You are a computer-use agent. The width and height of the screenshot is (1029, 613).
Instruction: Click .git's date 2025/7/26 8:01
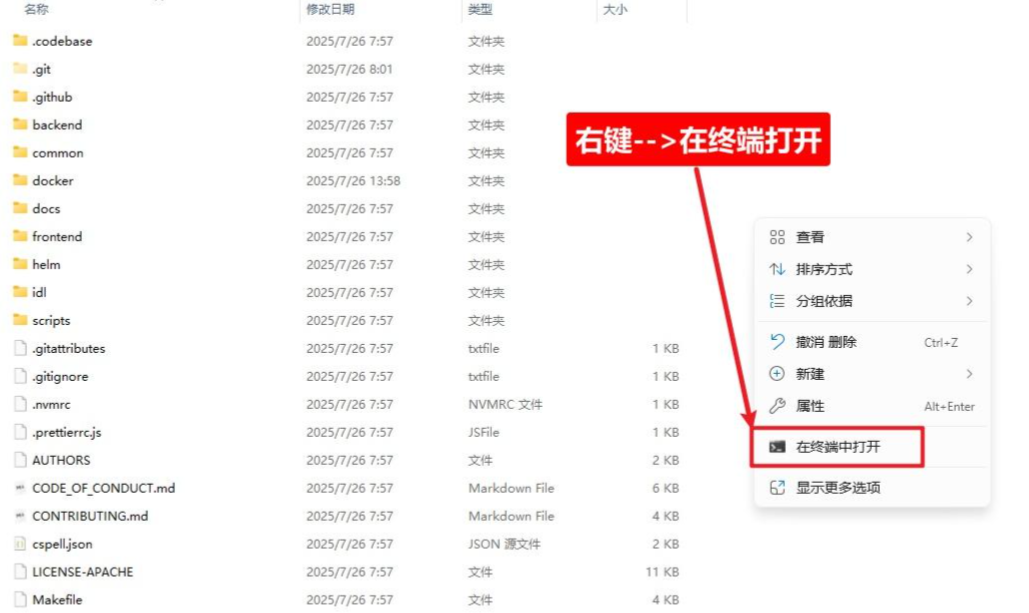click(x=349, y=69)
